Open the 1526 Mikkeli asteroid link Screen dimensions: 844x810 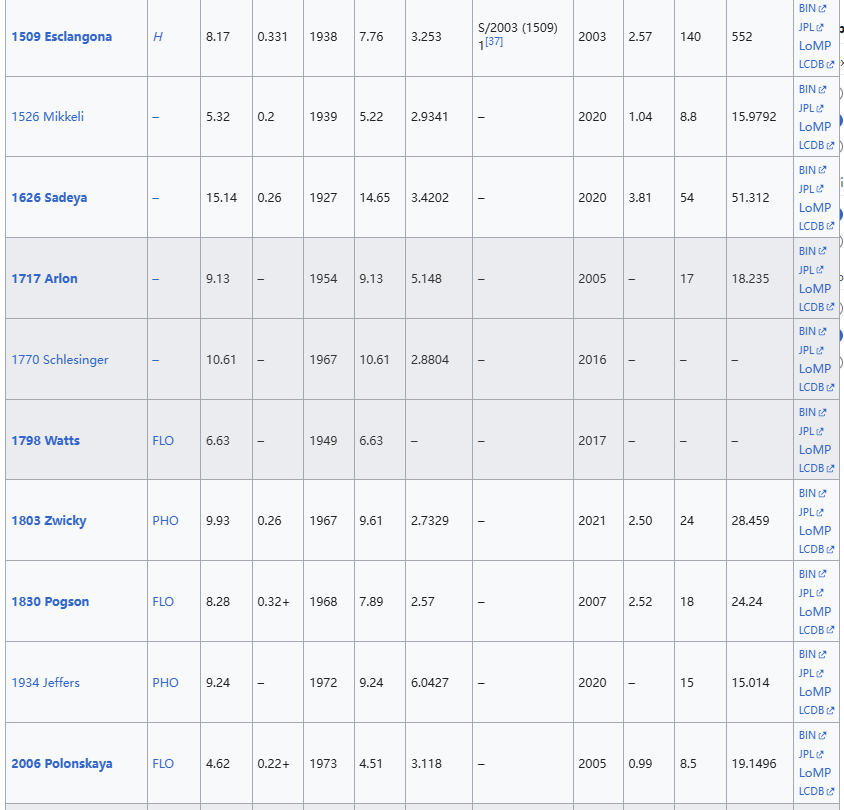pyautogui.click(x=48, y=117)
